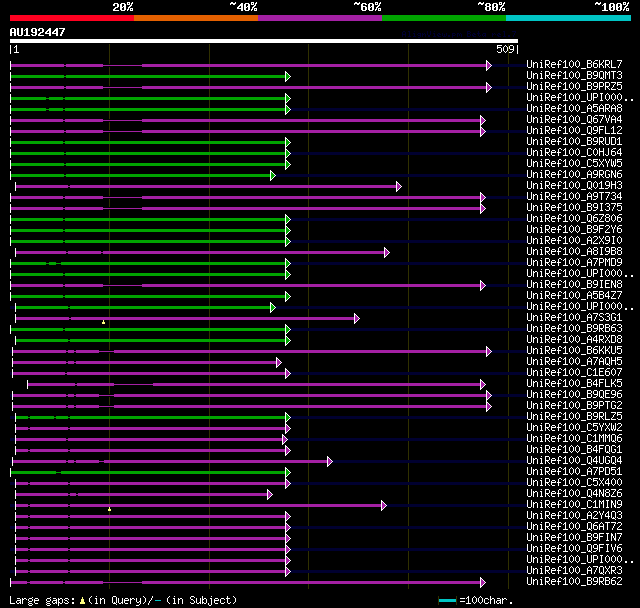Viewport: 640px width, 608px height.
Task: Select the UniRef100_A9T734 subject name
Action: (574, 197)
